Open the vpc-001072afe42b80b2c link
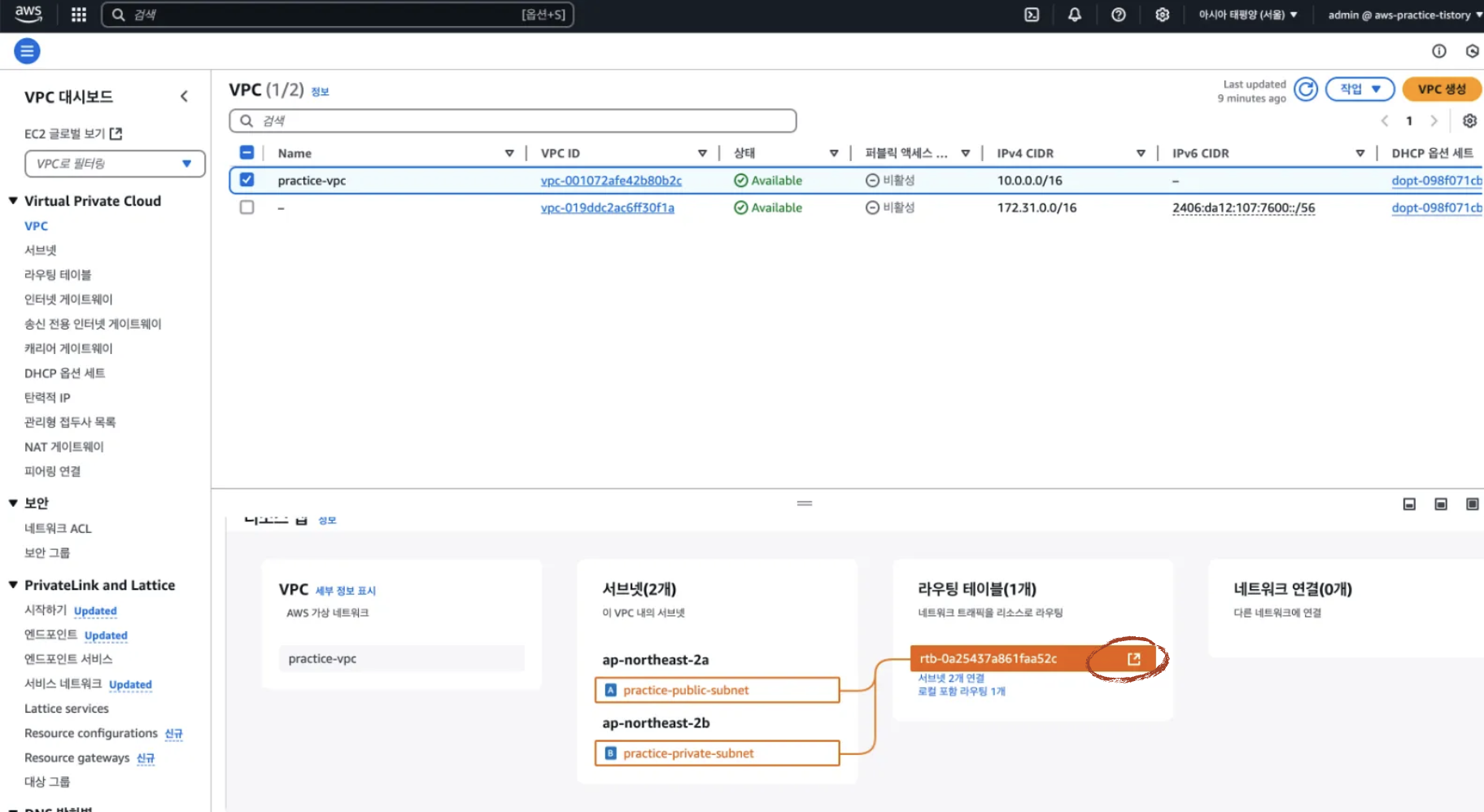The image size is (1484, 812). click(x=611, y=181)
